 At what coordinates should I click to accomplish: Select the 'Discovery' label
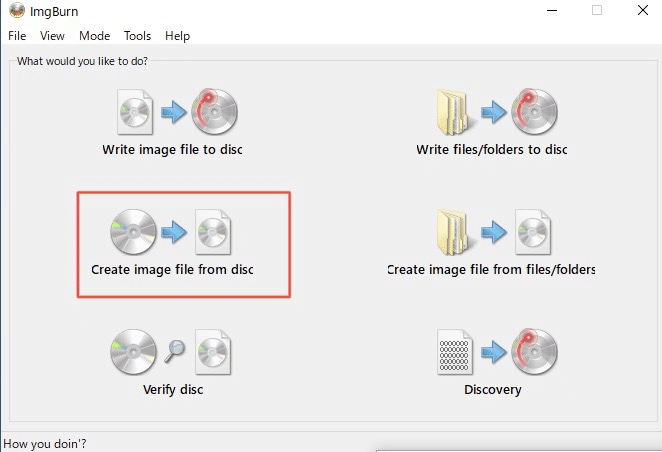click(493, 390)
